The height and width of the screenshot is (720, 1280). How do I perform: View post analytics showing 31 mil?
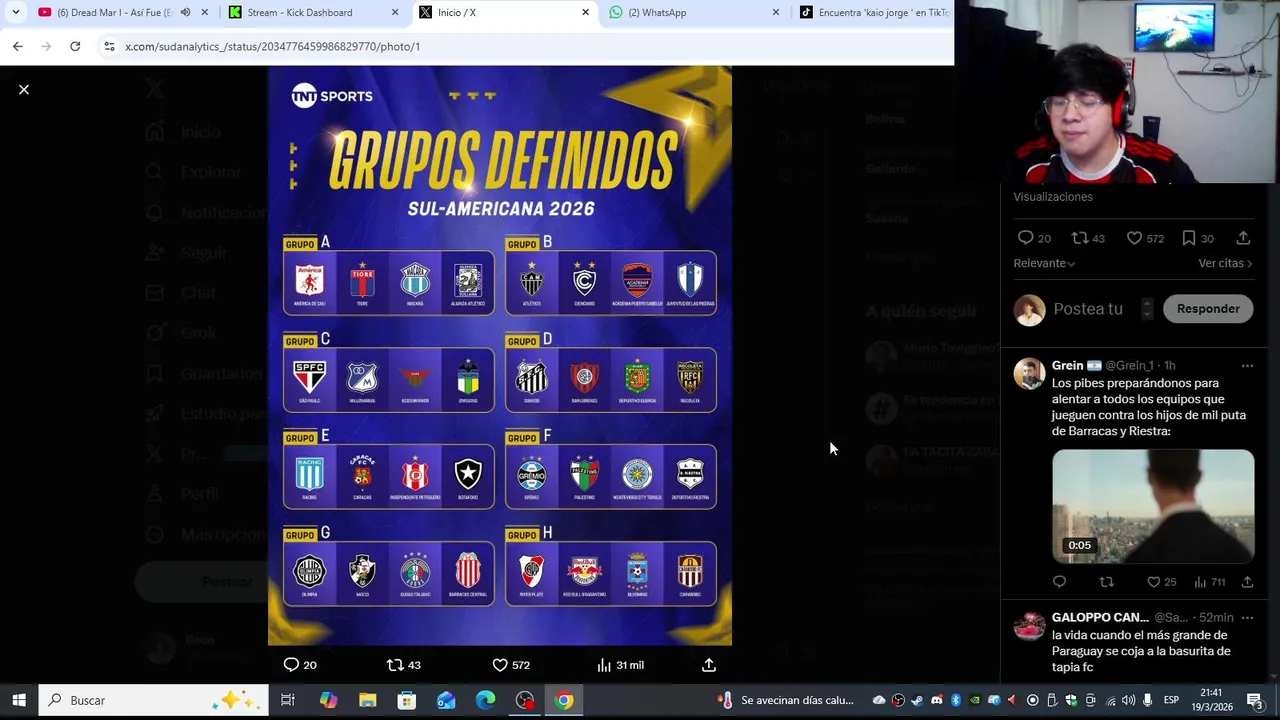coord(620,665)
